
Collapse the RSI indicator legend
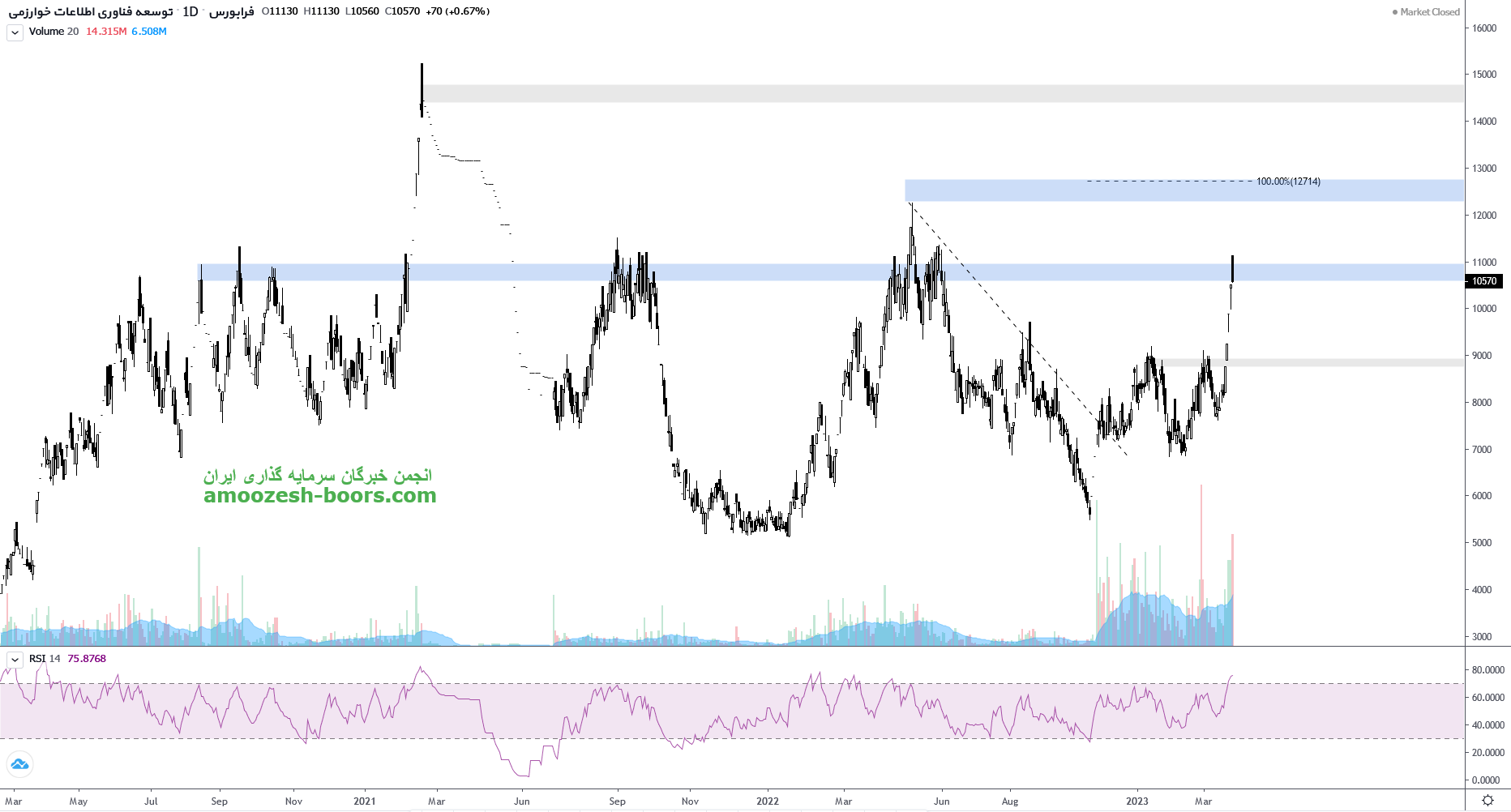click(15, 660)
